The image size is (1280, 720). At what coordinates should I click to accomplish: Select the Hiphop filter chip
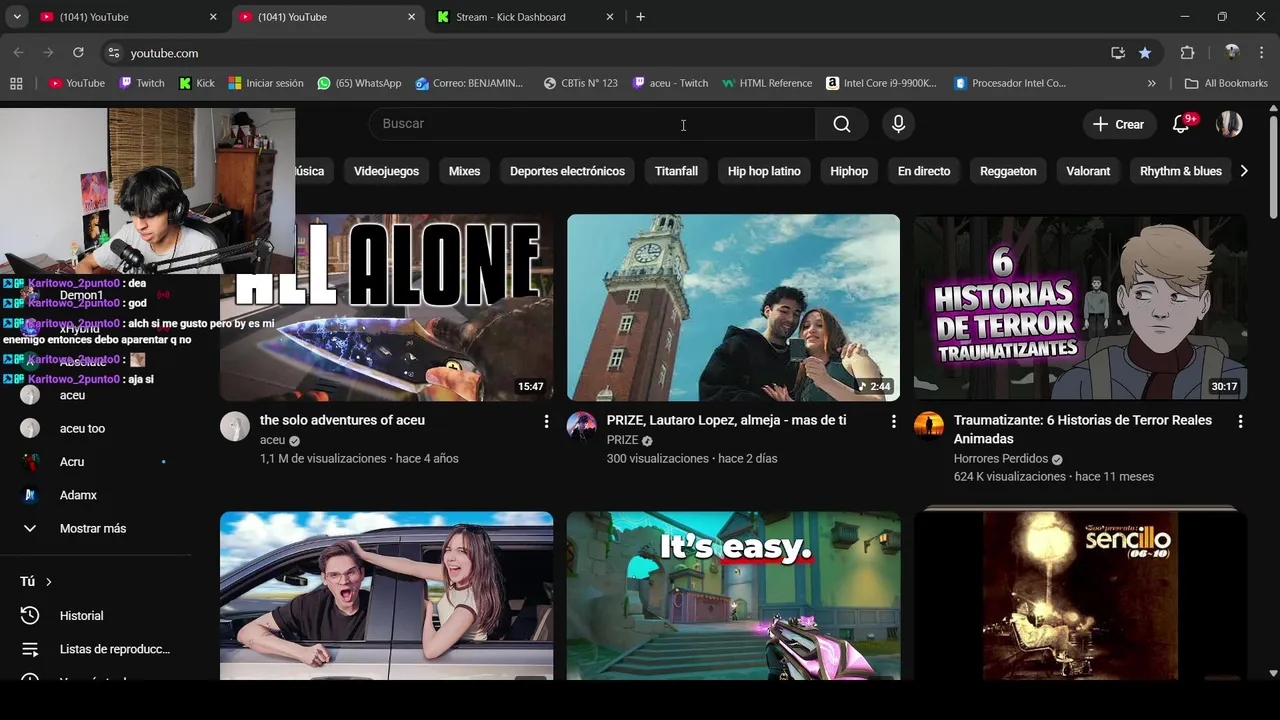[x=849, y=171]
